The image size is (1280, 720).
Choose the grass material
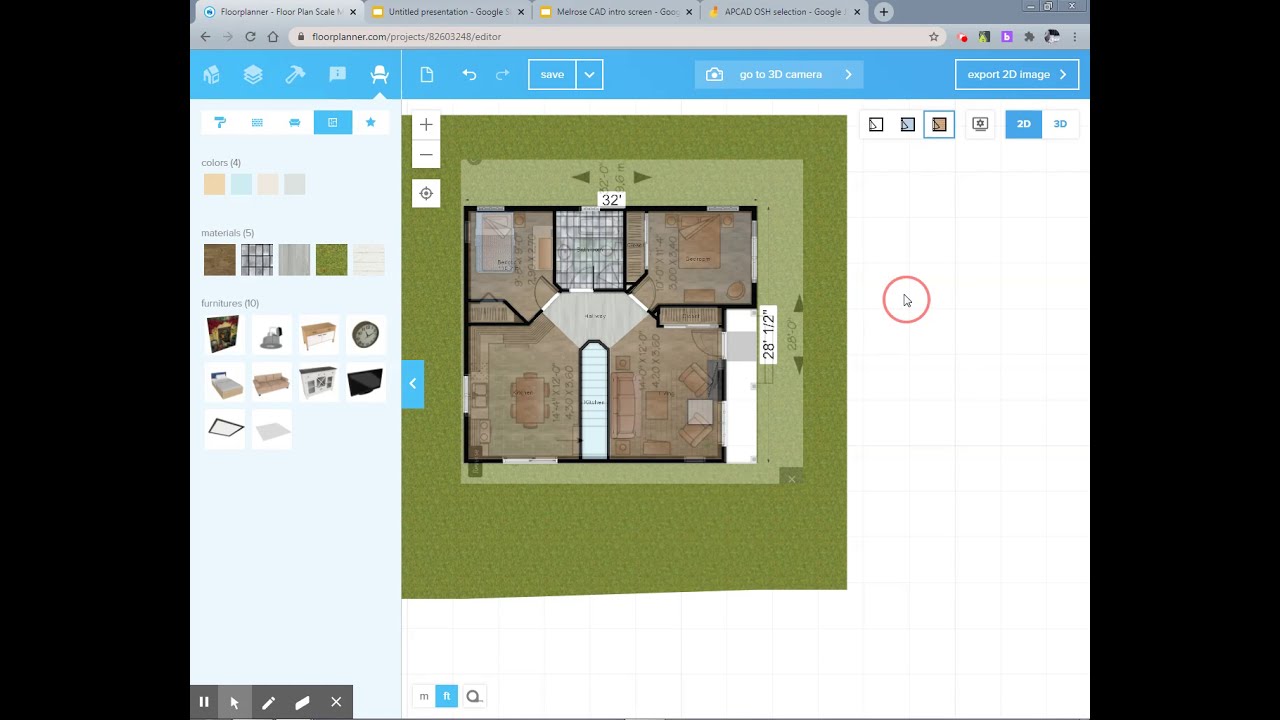(332, 260)
